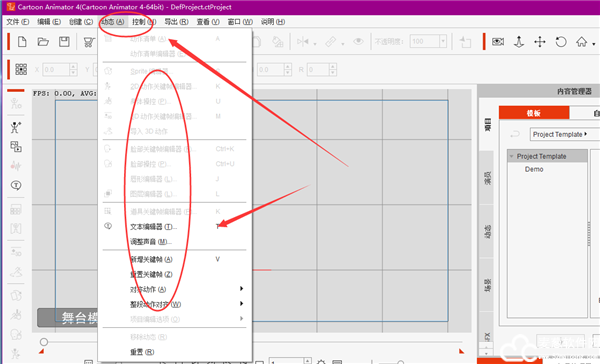The image size is (600, 364).
Task: Click the New Project page icon
Action: pos(22,41)
